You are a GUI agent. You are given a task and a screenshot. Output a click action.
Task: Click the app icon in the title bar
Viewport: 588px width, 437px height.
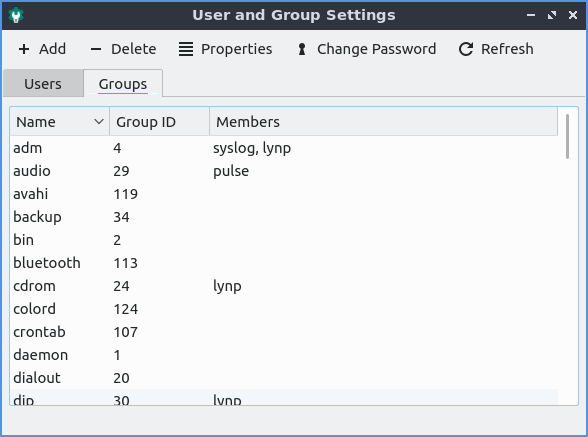coord(16,15)
